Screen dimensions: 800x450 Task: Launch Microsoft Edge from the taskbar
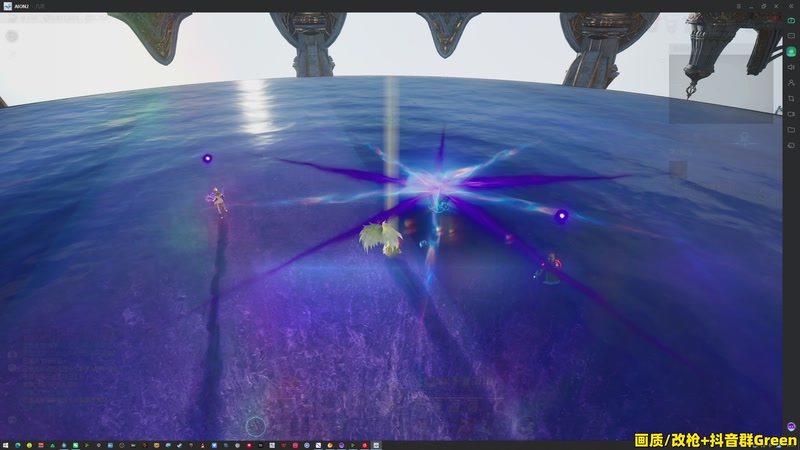point(17,445)
